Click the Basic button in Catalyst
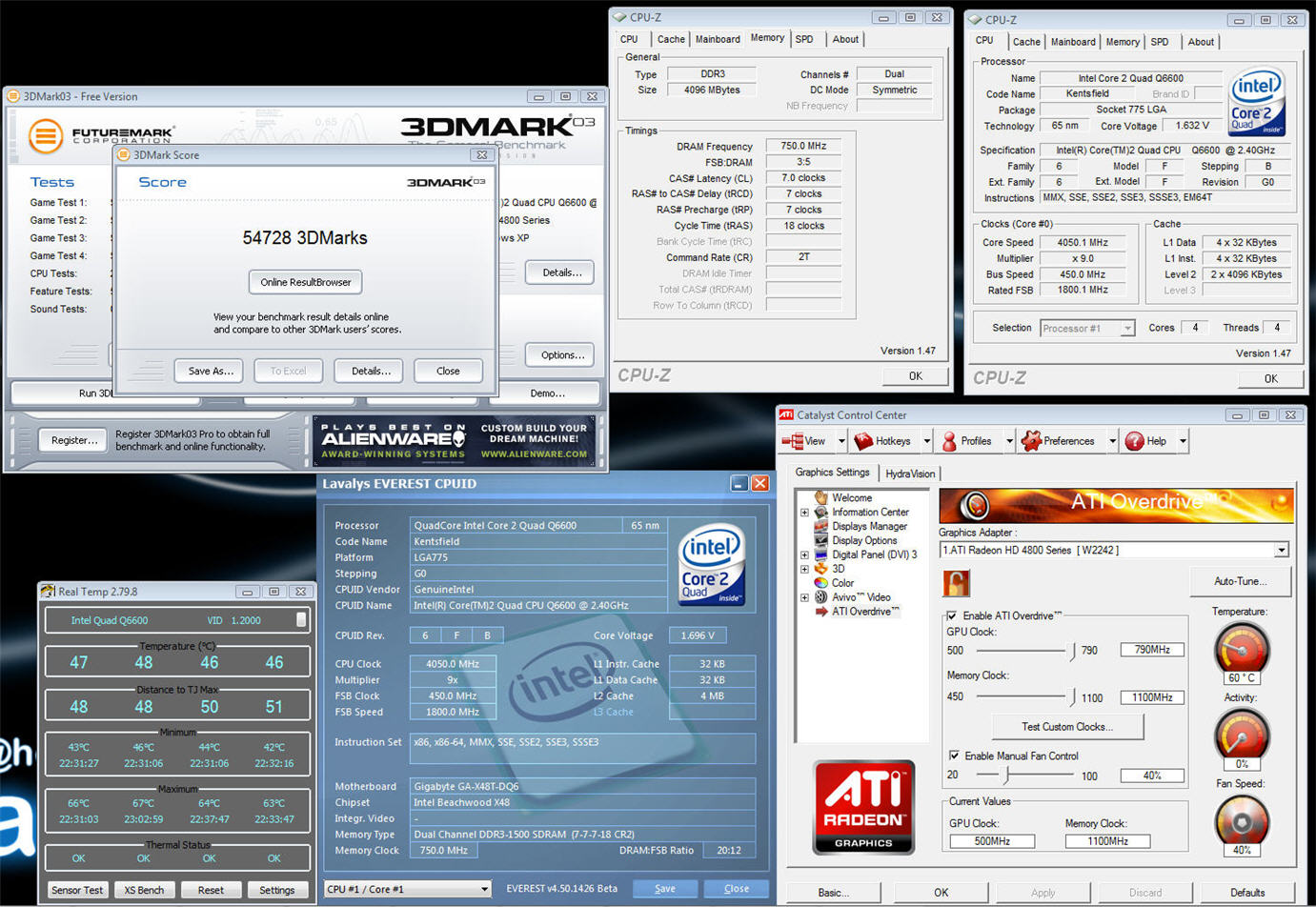Image resolution: width=1316 pixels, height=907 pixels. tap(834, 893)
